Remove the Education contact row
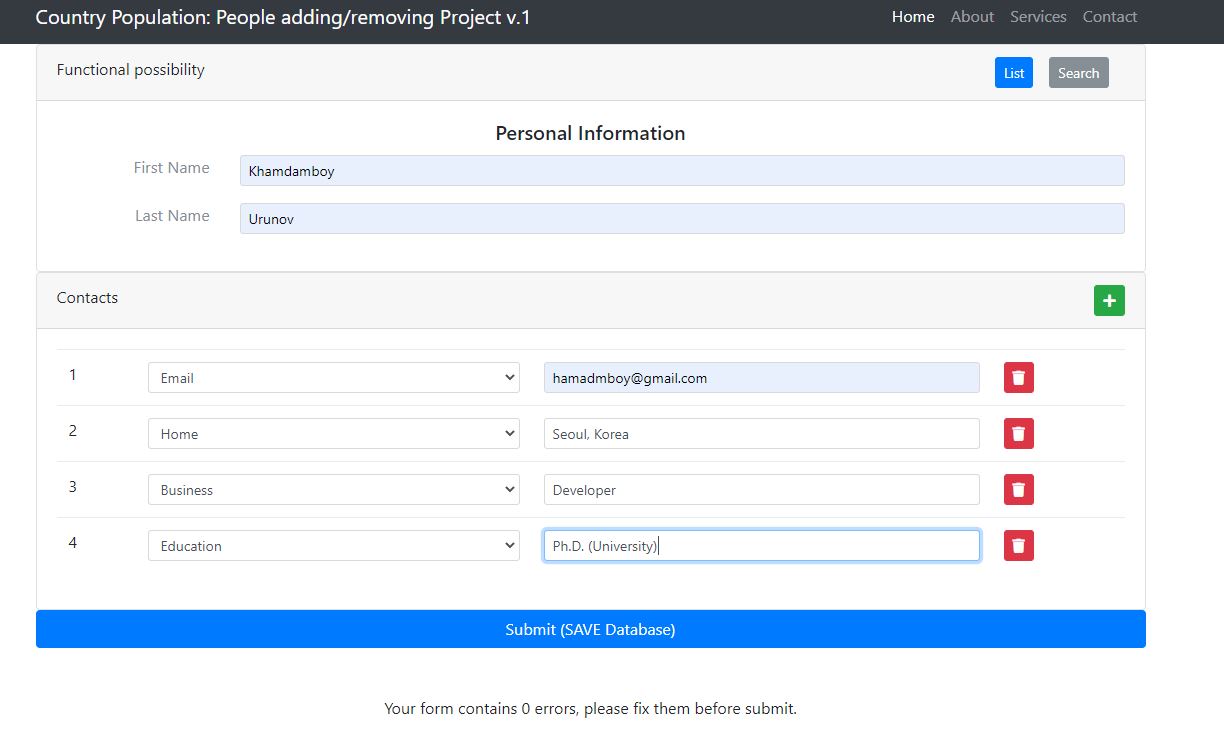1224x729 pixels. pos(1019,546)
